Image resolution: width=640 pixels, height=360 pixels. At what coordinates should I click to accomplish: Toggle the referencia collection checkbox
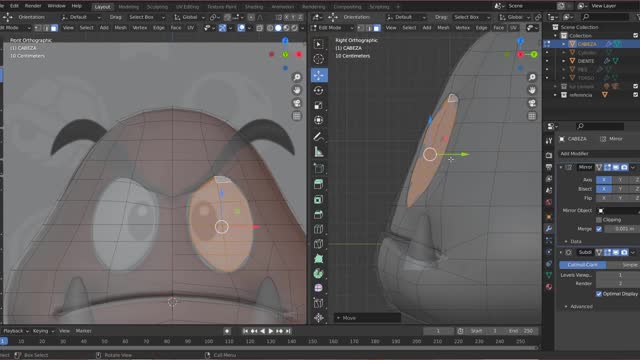coord(636,95)
